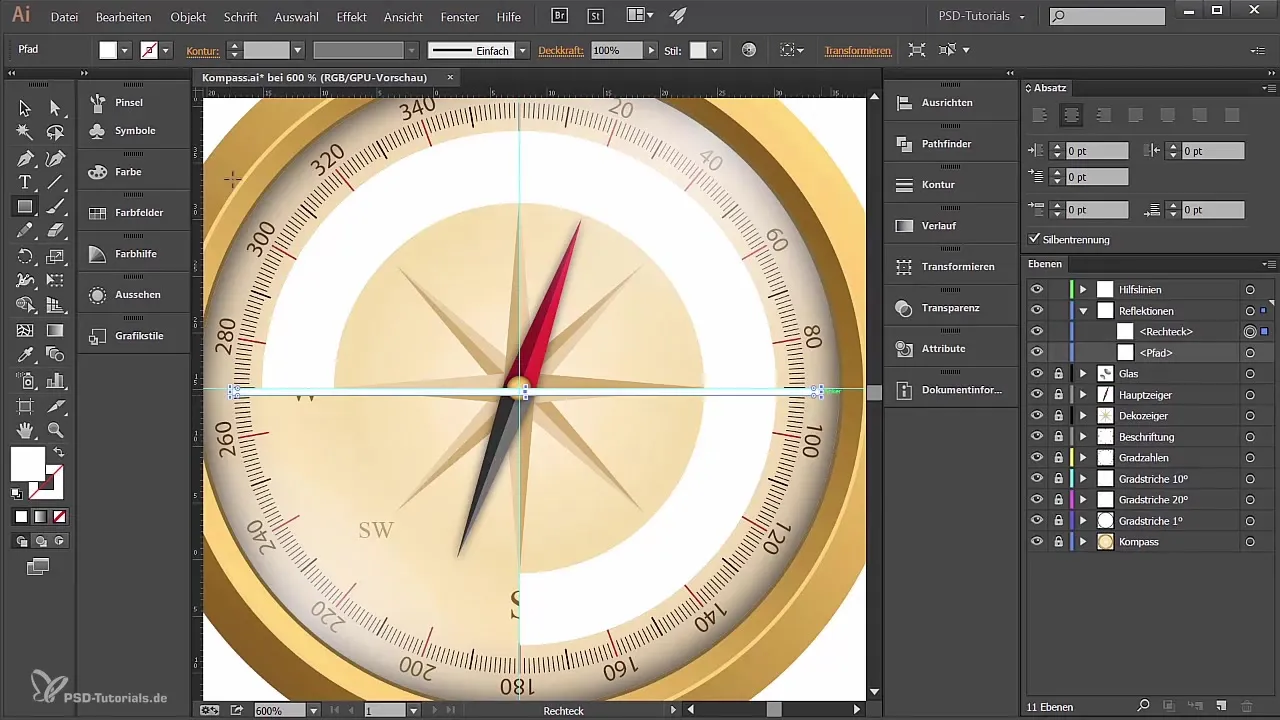Select the Pencil tool
The width and height of the screenshot is (1280, 720).
25,231
